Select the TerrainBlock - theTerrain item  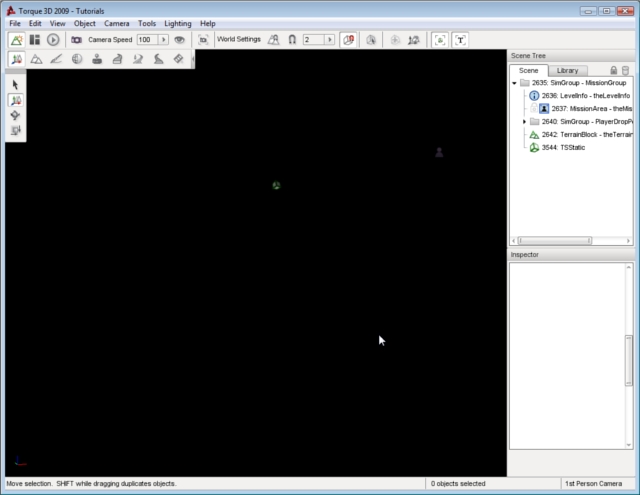pos(587,135)
